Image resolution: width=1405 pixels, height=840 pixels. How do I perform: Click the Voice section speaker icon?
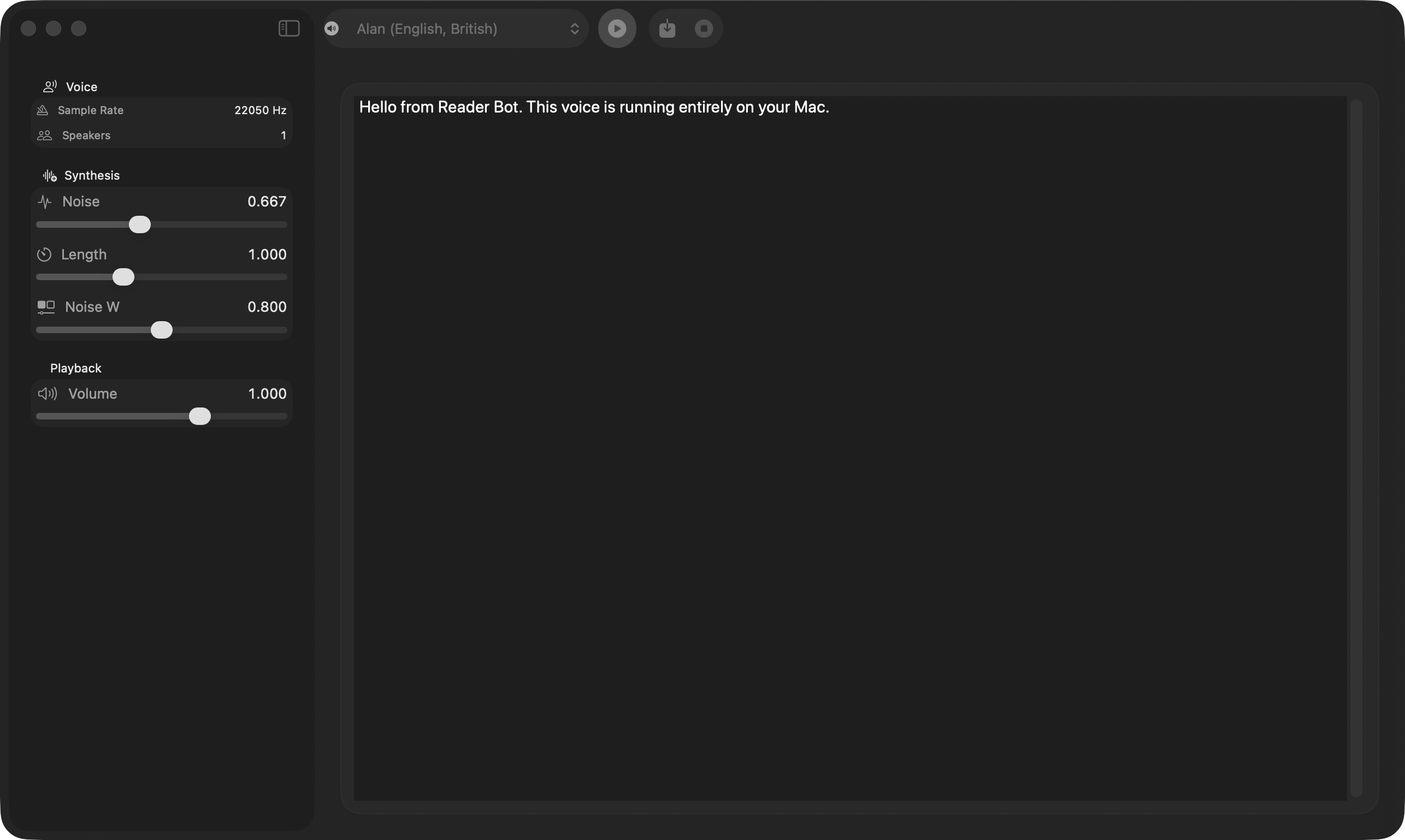(x=50, y=86)
